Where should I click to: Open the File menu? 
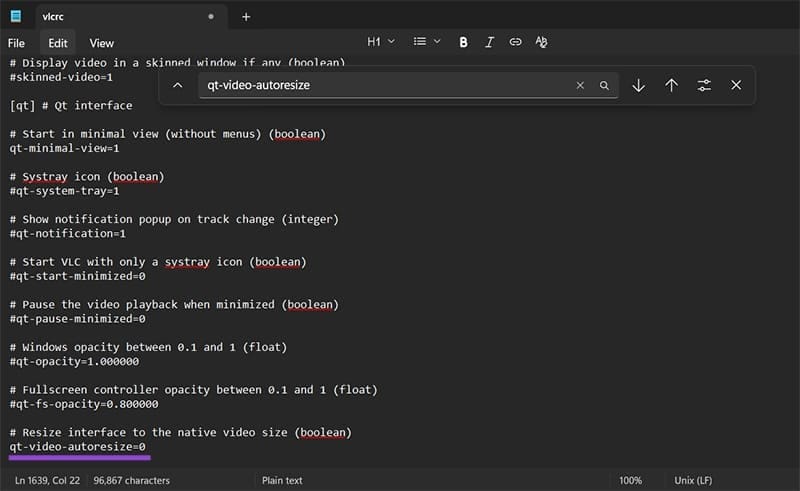[x=16, y=43]
